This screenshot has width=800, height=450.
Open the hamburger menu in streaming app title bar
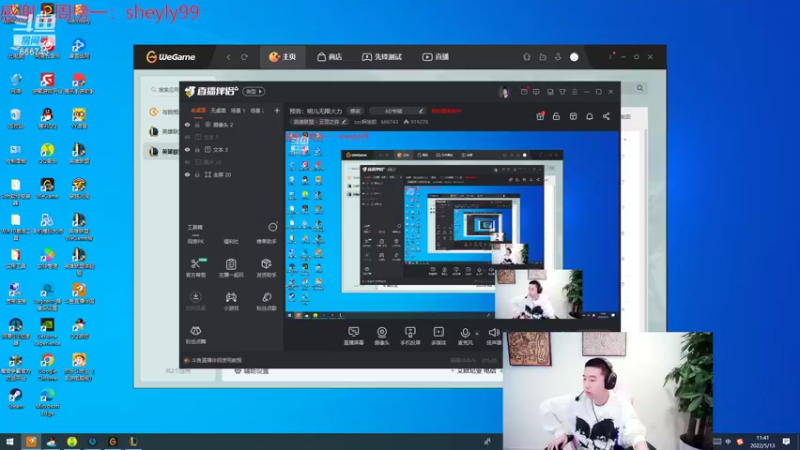(574, 92)
